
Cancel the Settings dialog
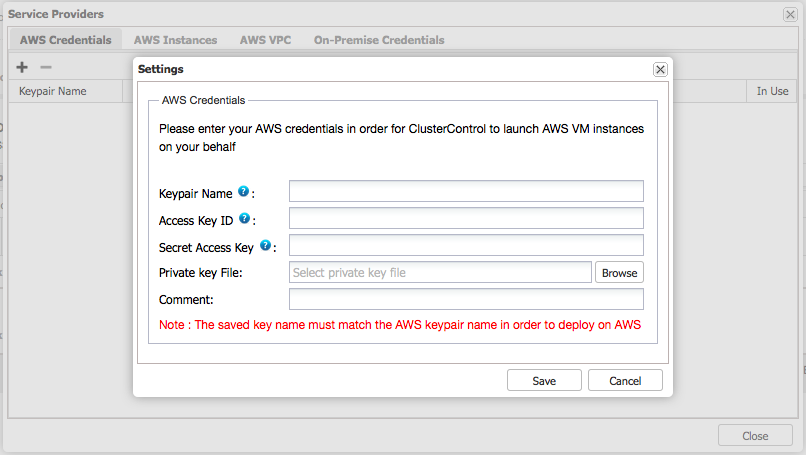click(x=625, y=380)
